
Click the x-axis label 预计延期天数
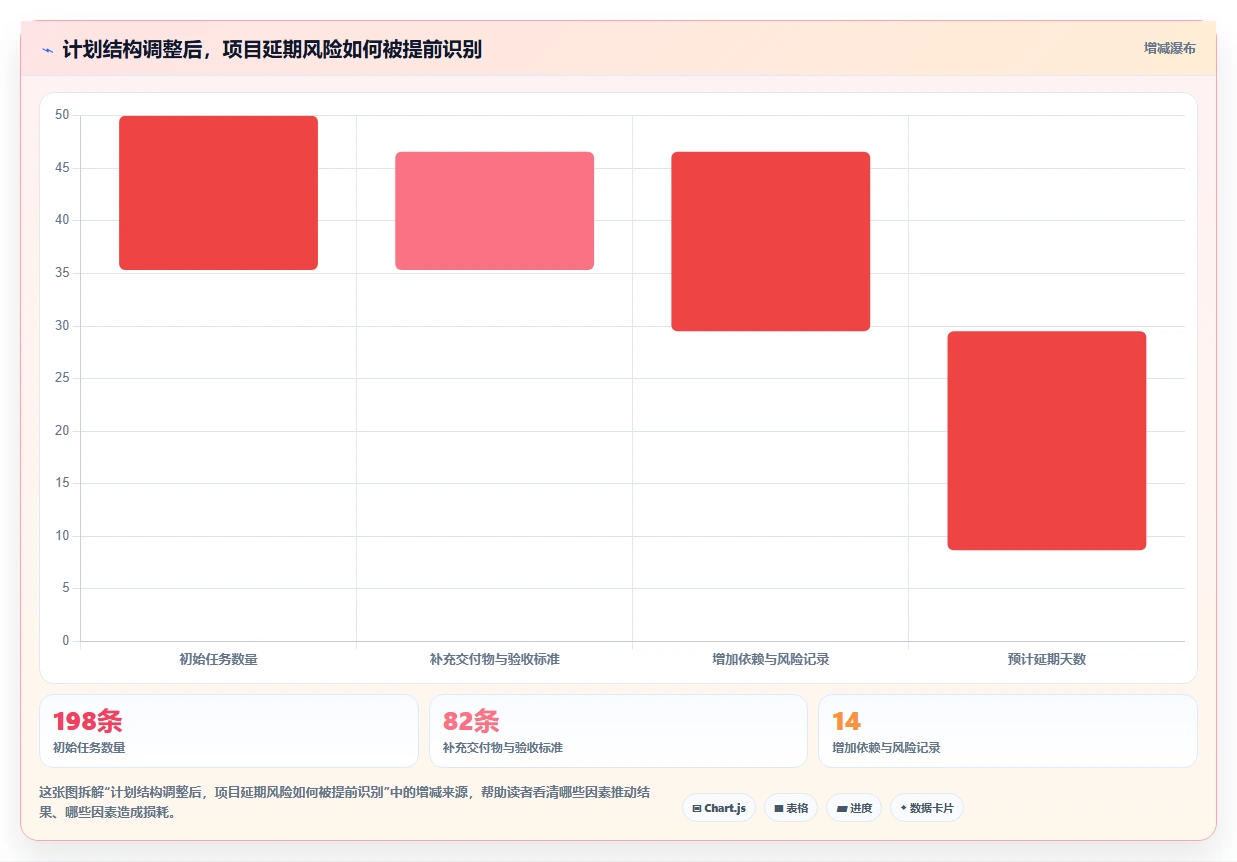pos(1047,659)
